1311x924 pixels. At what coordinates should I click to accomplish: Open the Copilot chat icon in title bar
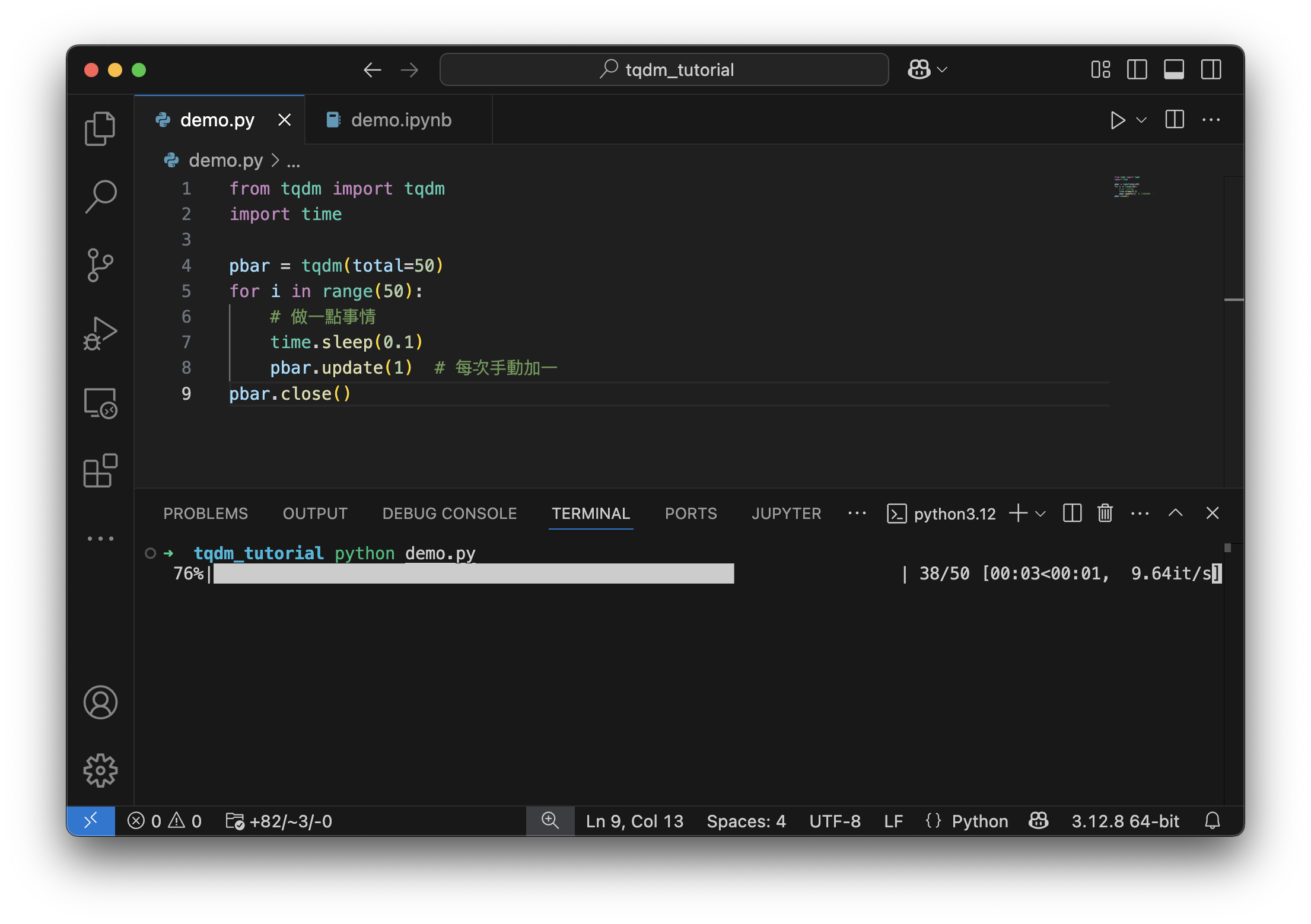pyautogui.click(x=919, y=69)
